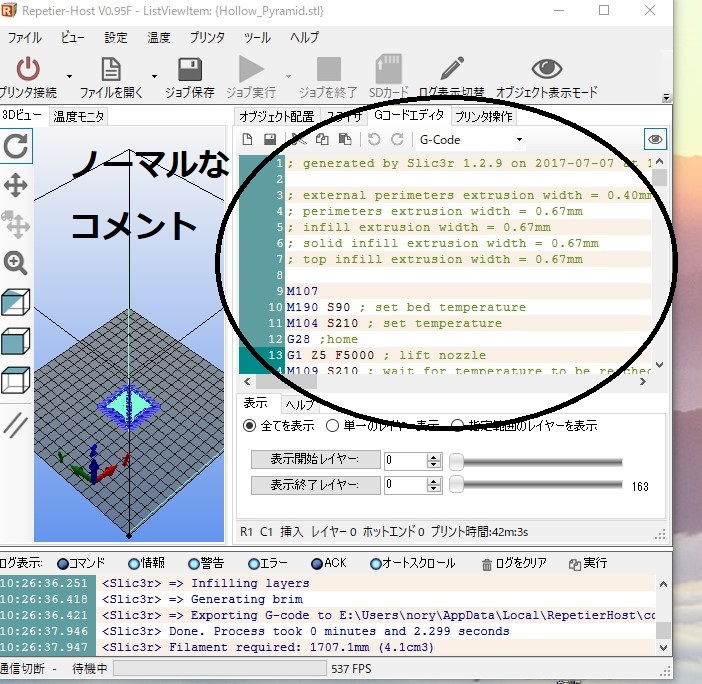Open the ビュー menu
The width and height of the screenshot is (702, 684).
coord(73,37)
